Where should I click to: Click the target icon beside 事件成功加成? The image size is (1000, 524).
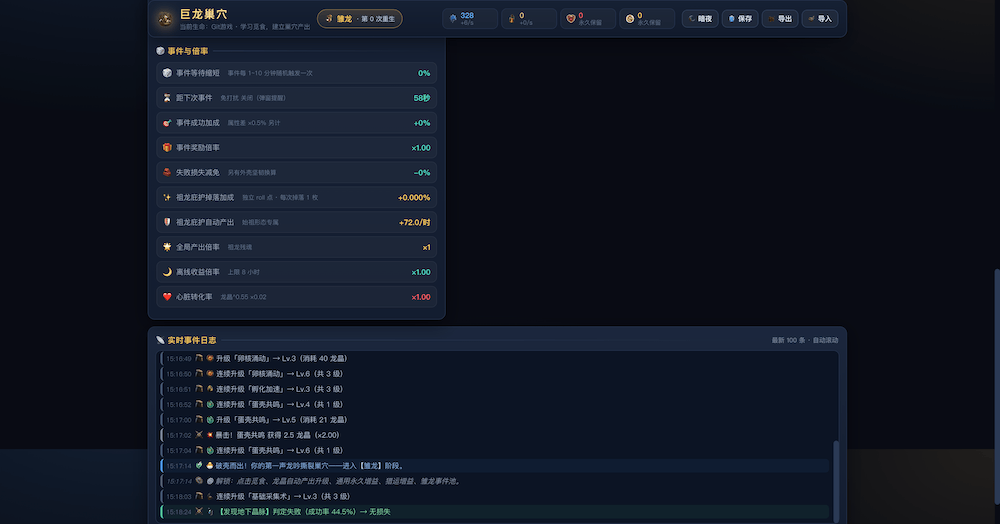[167, 122]
